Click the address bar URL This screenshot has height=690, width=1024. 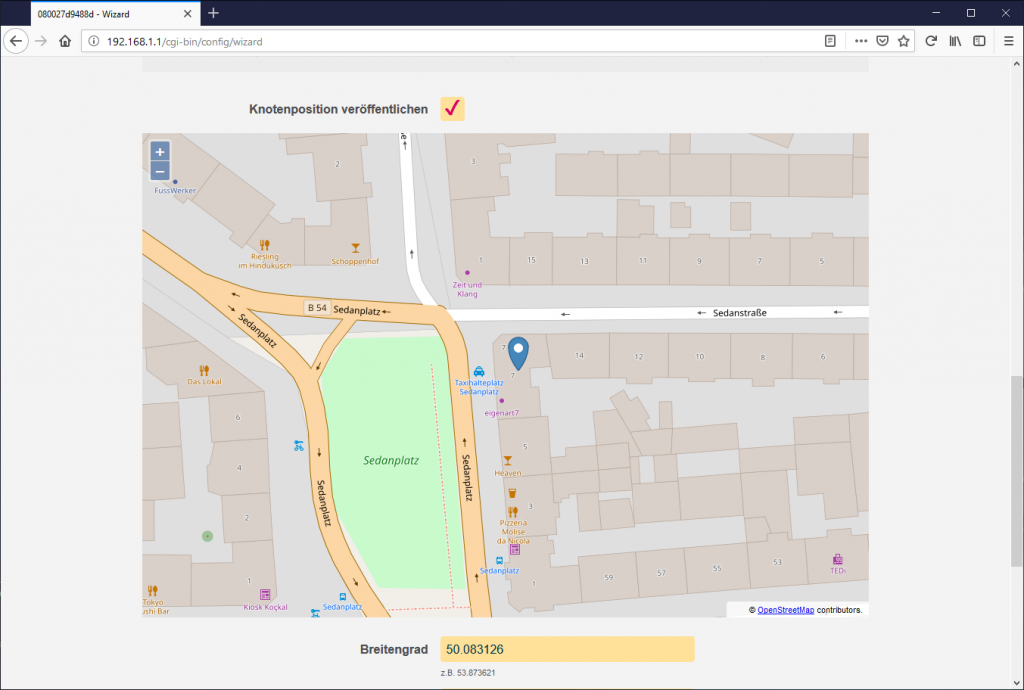[x=185, y=41]
